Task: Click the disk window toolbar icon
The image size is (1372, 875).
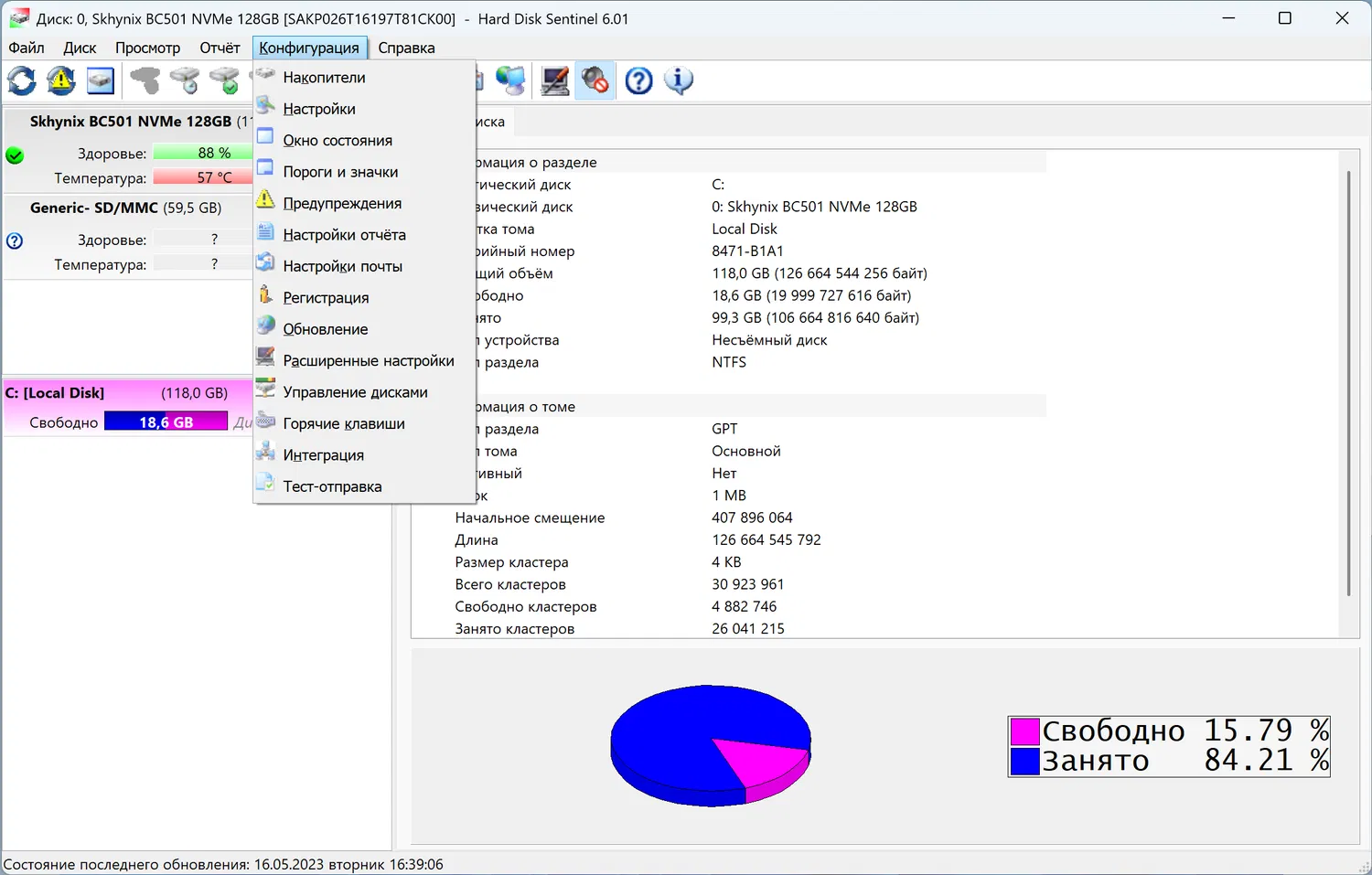Action: point(101,80)
